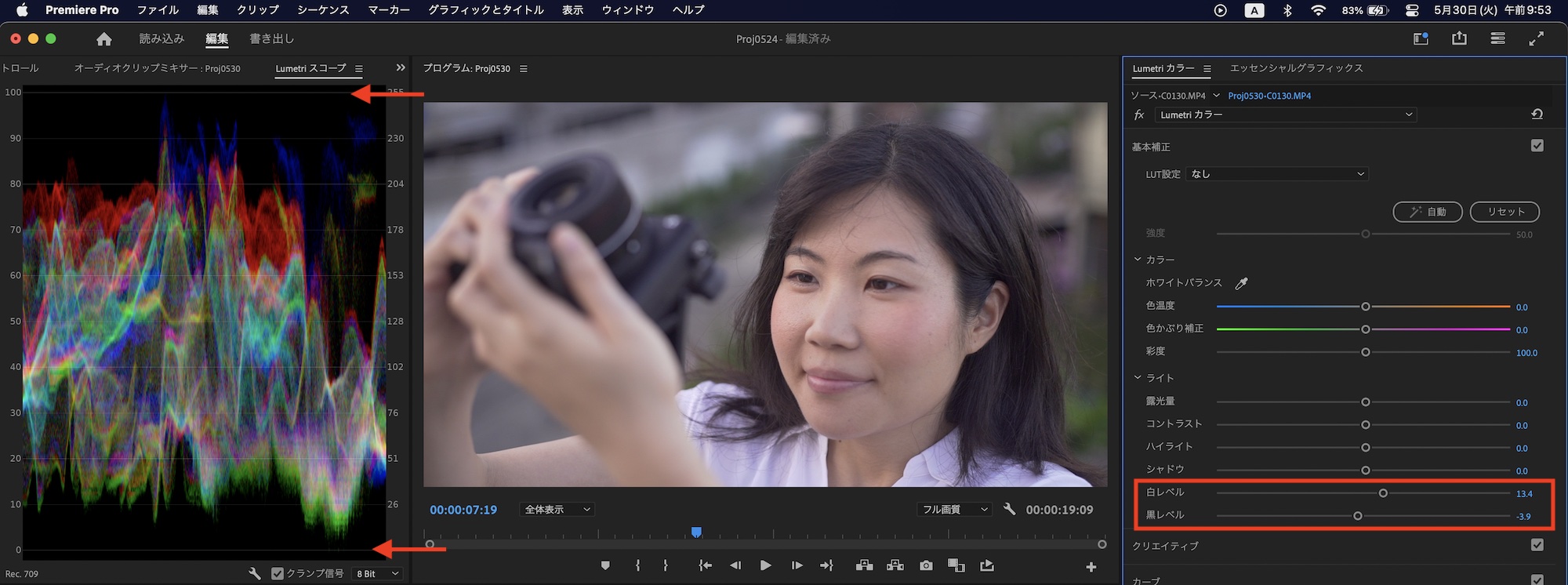Toggle the クリエイティブ section checkbox

click(x=1537, y=545)
